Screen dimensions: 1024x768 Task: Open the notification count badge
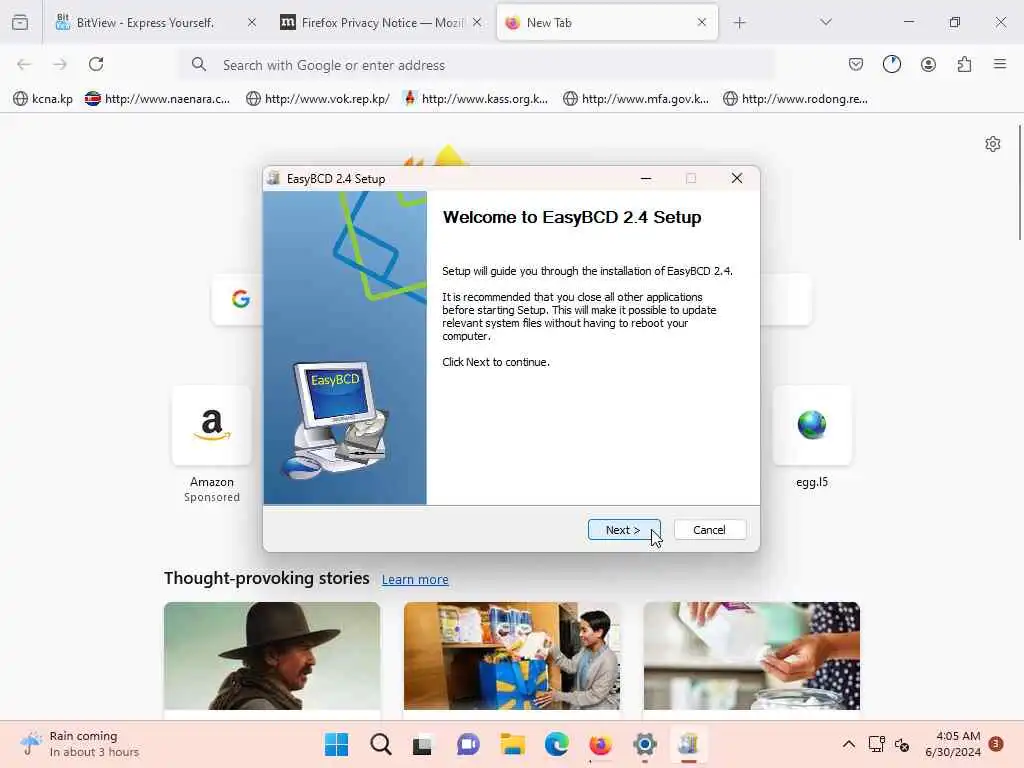996,744
